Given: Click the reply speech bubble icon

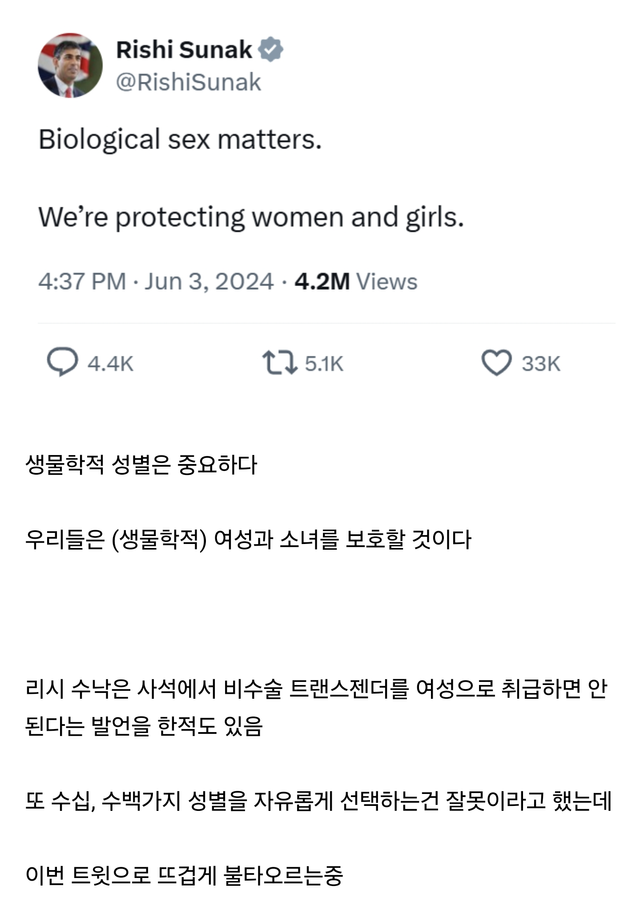Looking at the screenshot, I should tap(62, 363).
